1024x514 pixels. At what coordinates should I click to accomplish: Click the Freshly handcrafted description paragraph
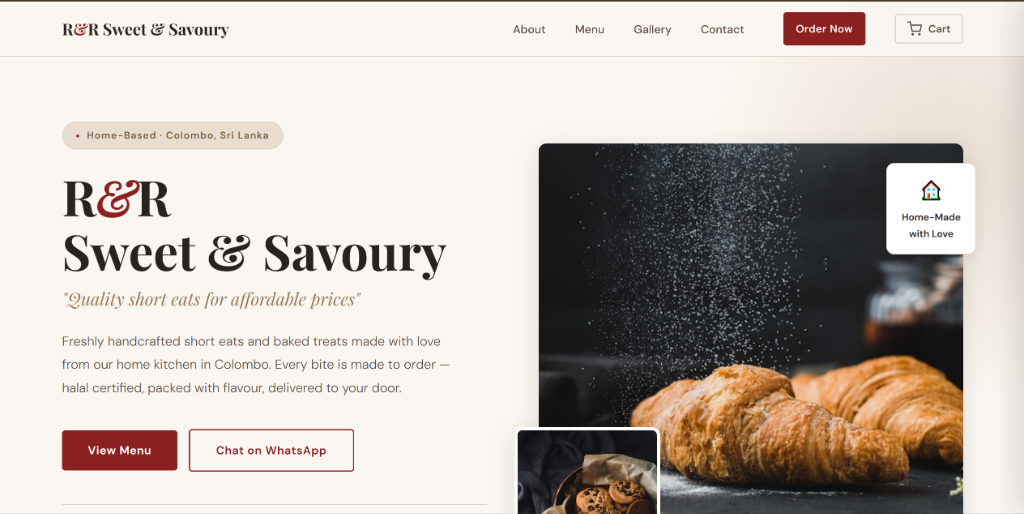256,364
